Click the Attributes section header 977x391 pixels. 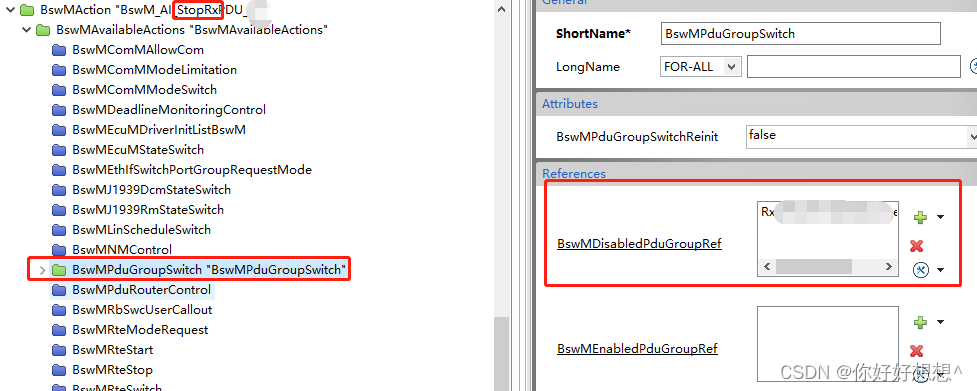pyautogui.click(x=756, y=104)
